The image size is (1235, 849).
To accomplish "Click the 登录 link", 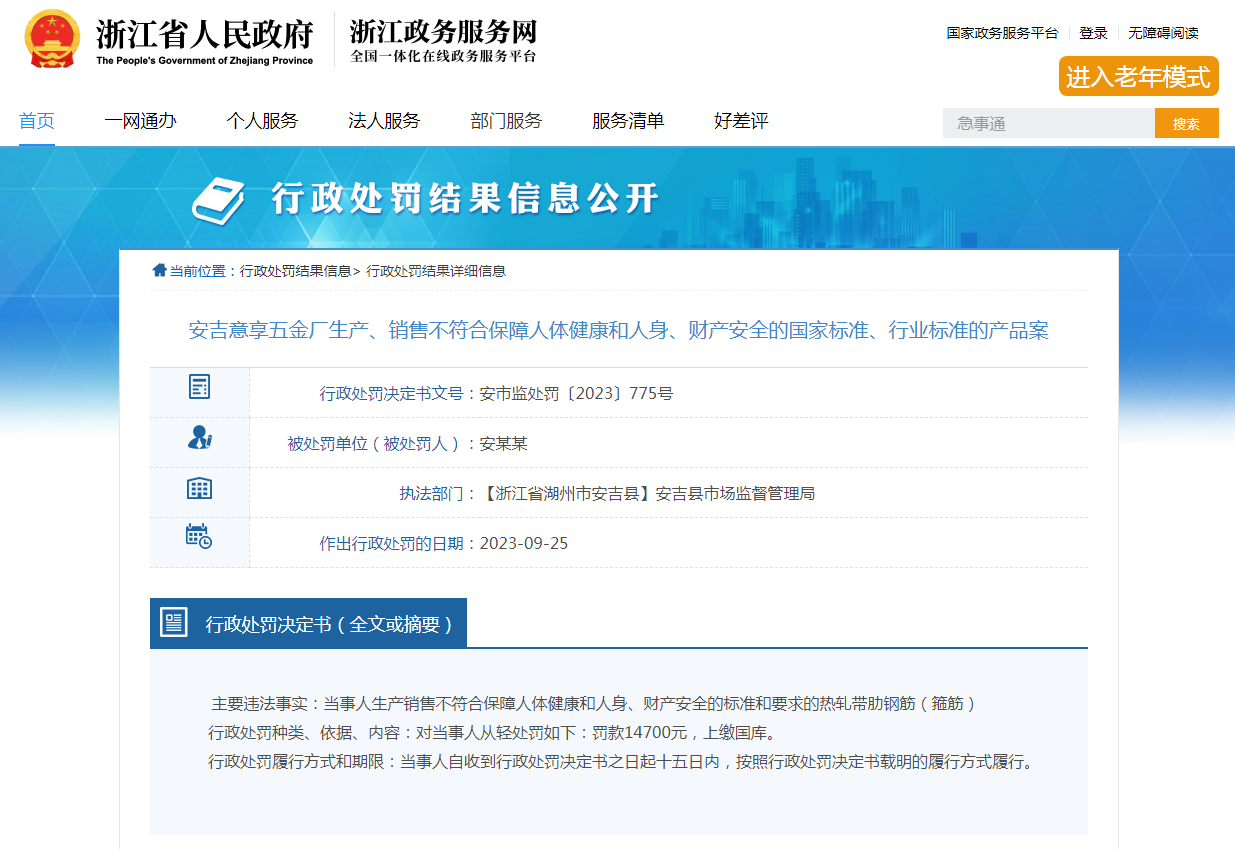I will click(1093, 33).
